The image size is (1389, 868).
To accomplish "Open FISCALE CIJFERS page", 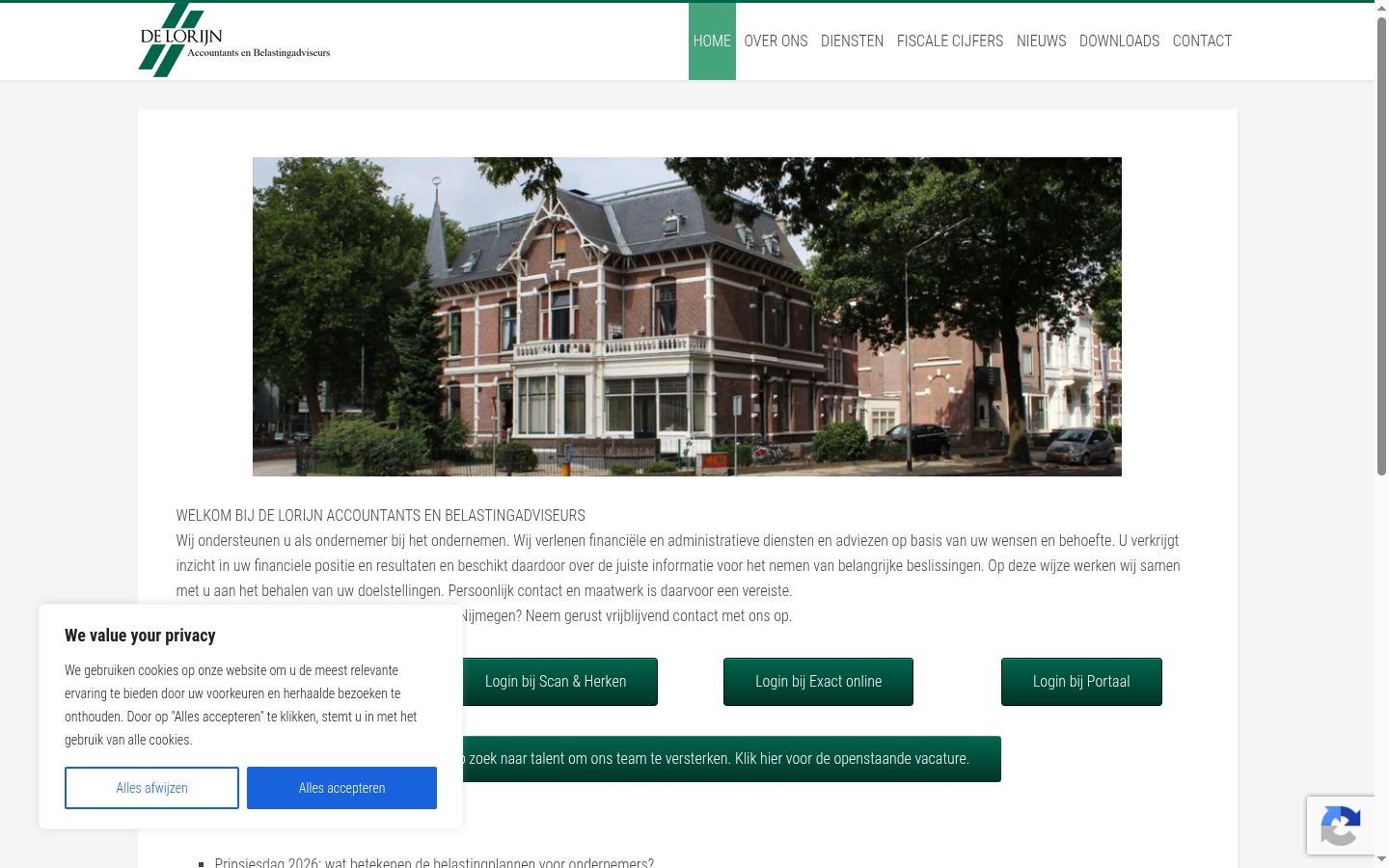I will pos(950,41).
